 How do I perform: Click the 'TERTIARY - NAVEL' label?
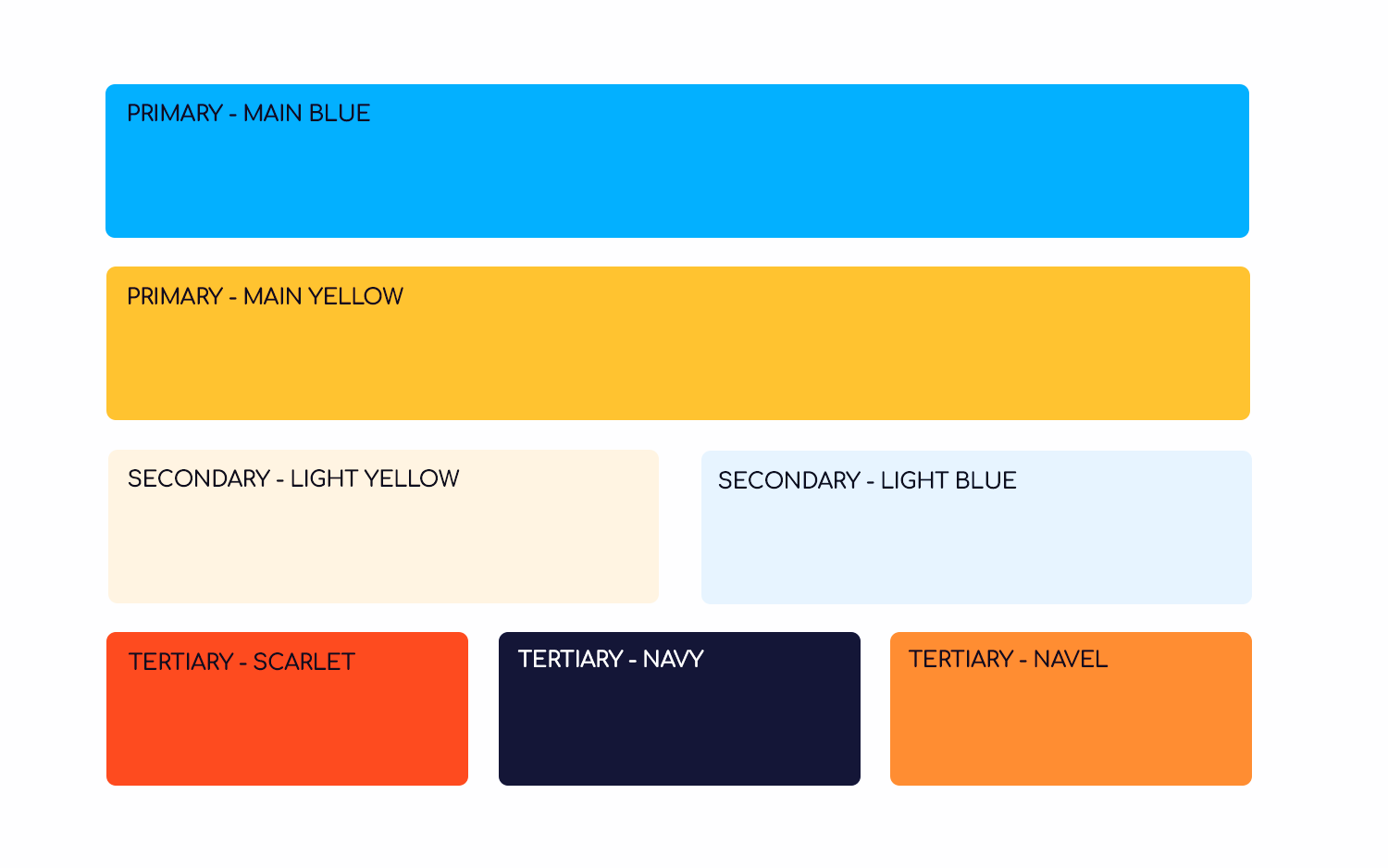pos(1008,659)
